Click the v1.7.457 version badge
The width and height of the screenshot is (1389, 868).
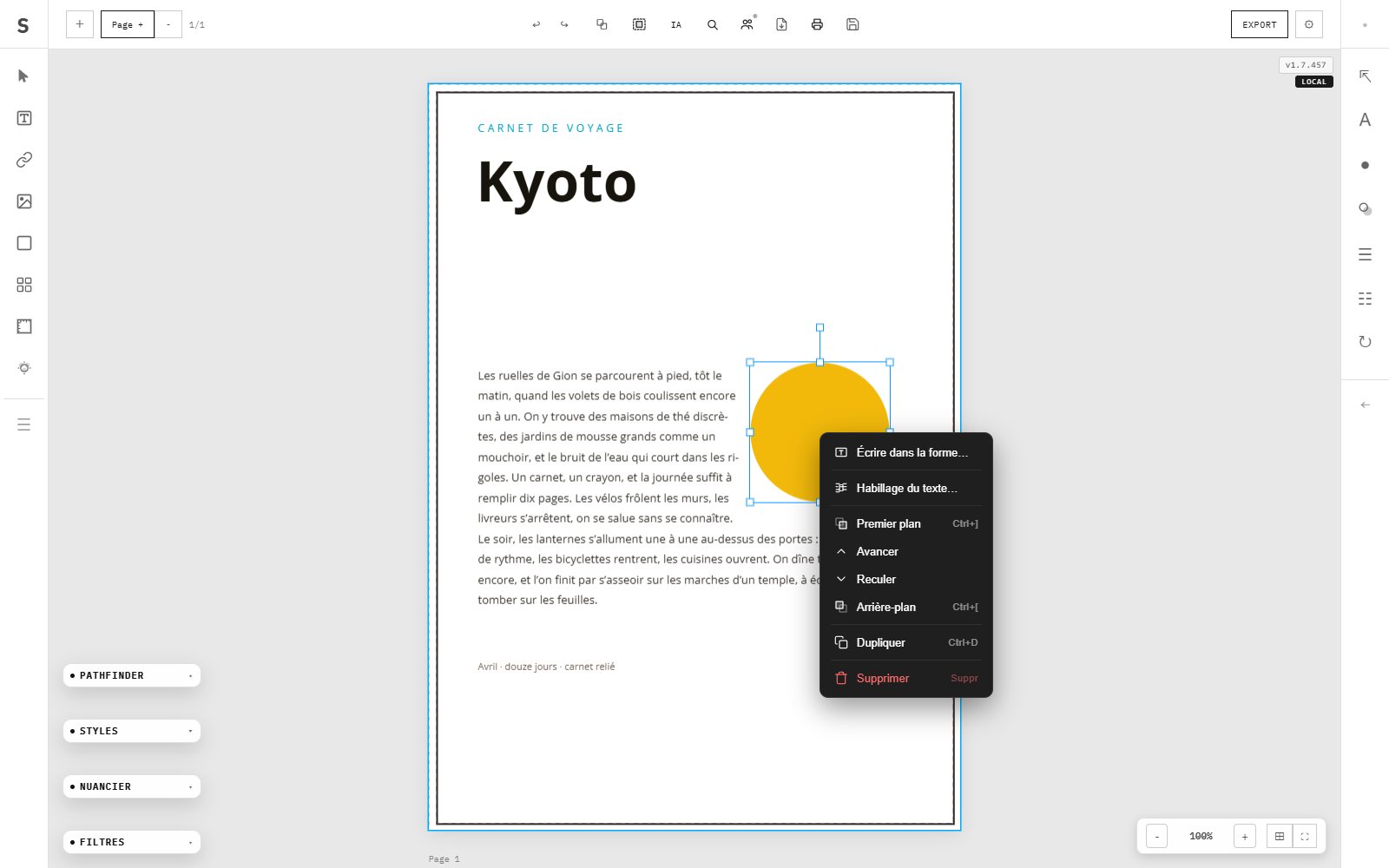pyautogui.click(x=1306, y=65)
